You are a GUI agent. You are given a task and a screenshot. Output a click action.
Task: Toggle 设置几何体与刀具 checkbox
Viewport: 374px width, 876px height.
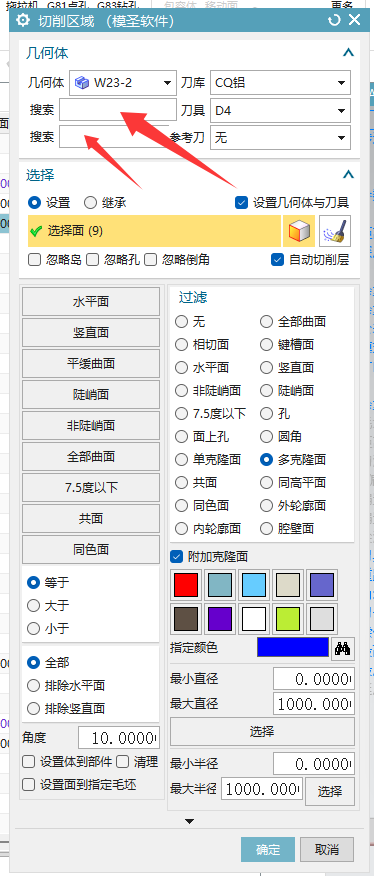242,203
